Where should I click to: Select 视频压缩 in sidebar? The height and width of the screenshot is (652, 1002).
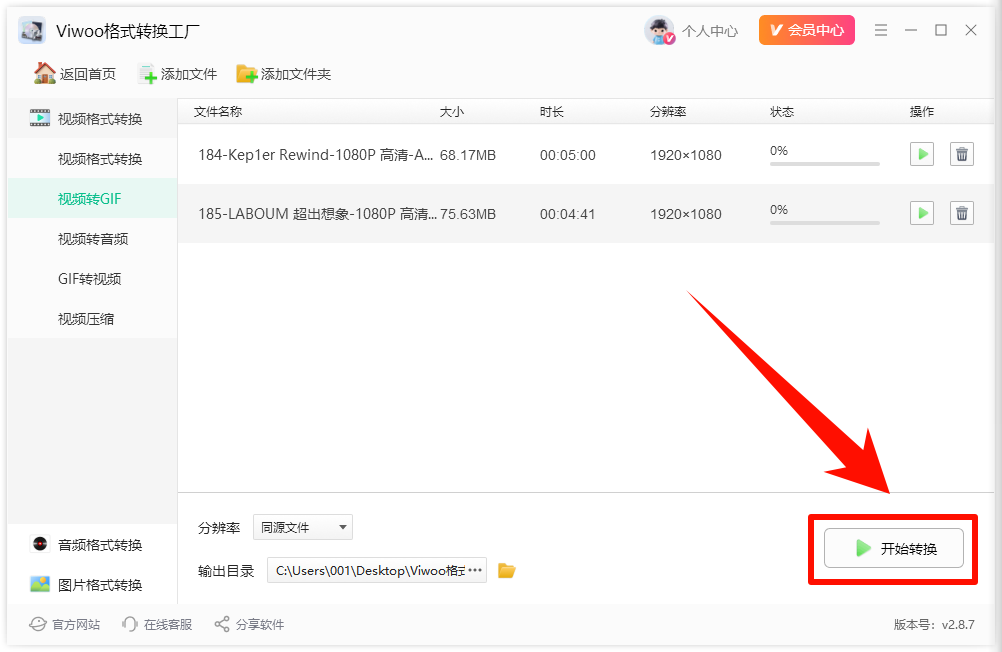coord(92,318)
